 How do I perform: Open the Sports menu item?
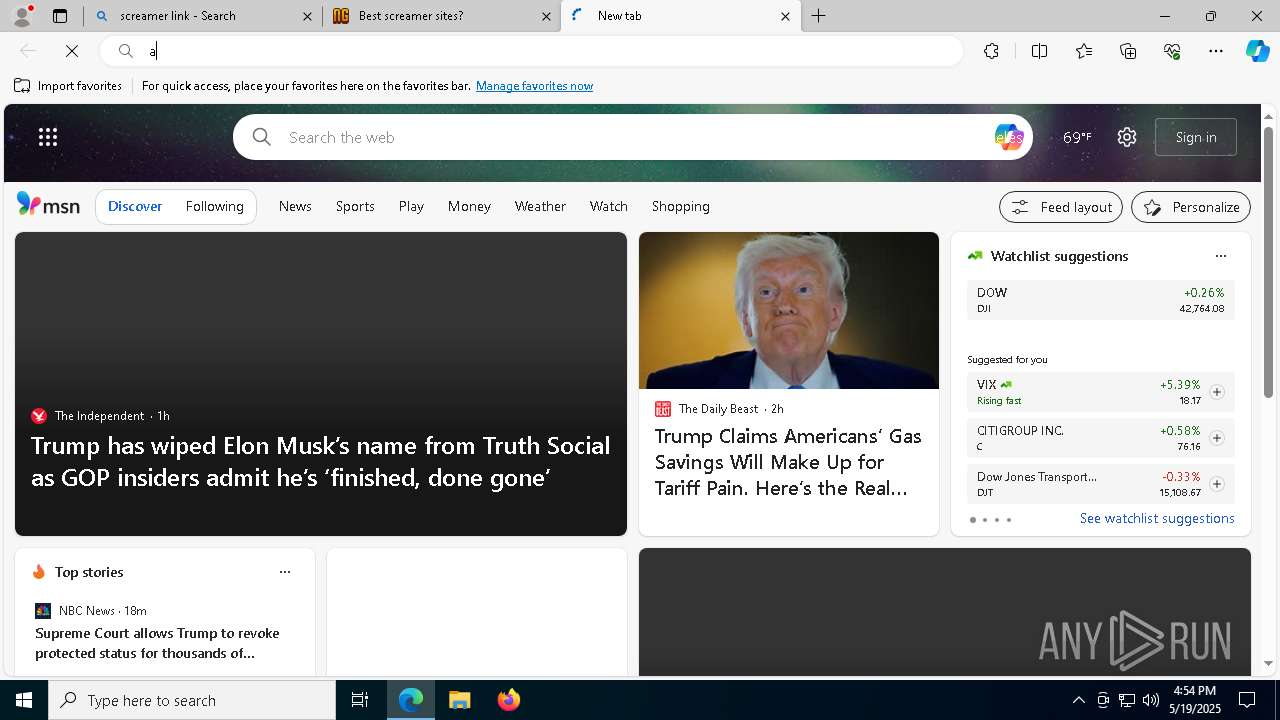[355, 206]
